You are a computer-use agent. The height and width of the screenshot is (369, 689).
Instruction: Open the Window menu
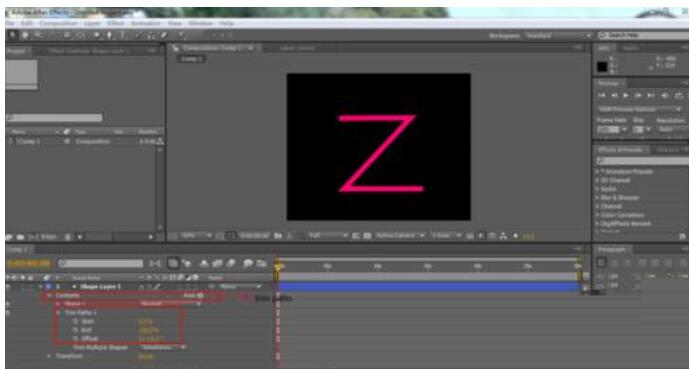coord(201,23)
